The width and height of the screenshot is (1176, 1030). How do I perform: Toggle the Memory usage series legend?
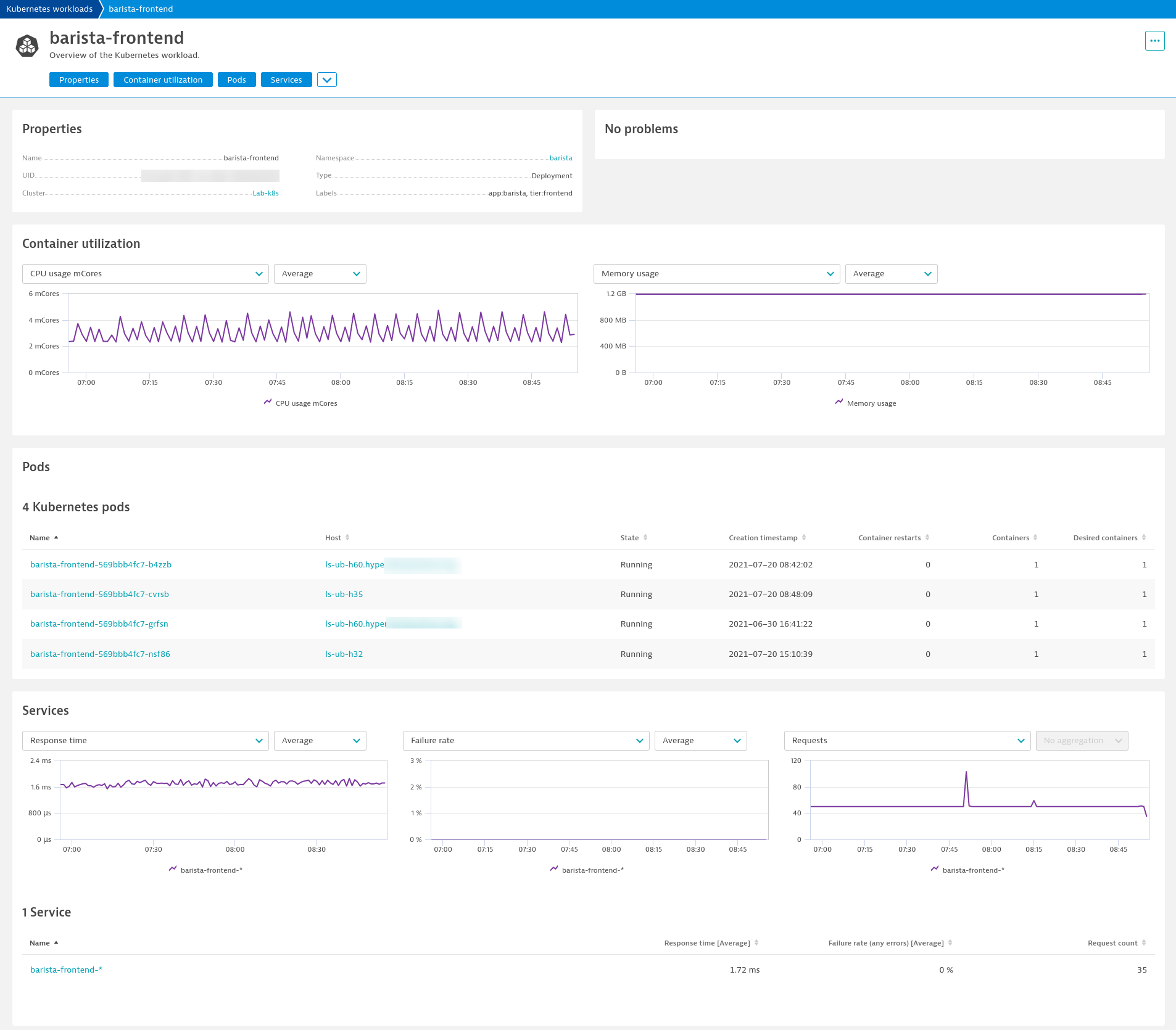tap(866, 403)
